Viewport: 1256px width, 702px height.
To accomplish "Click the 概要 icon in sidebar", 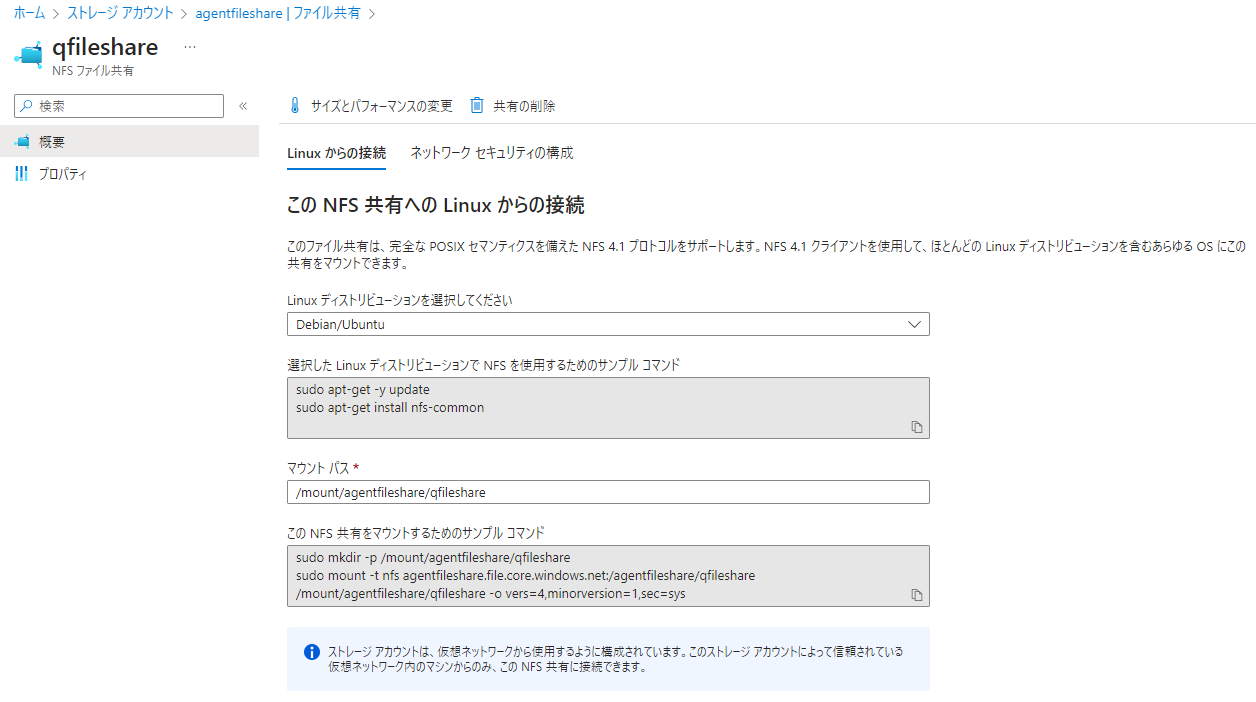I will click(x=22, y=142).
